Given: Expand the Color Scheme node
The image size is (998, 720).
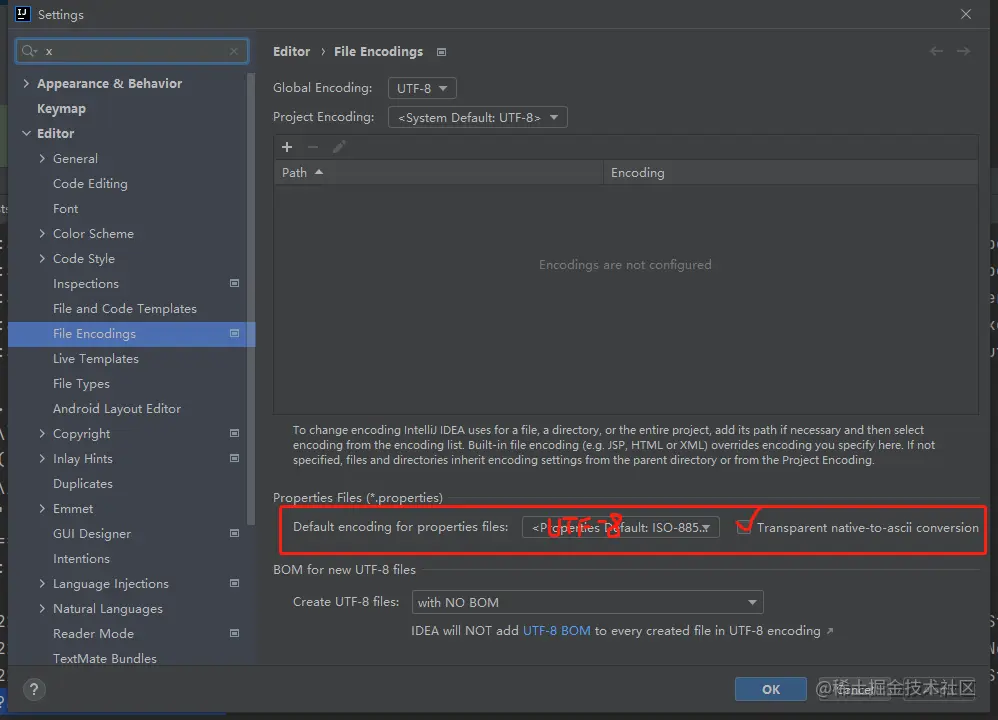Looking at the screenshot, I should pos(42,234).
